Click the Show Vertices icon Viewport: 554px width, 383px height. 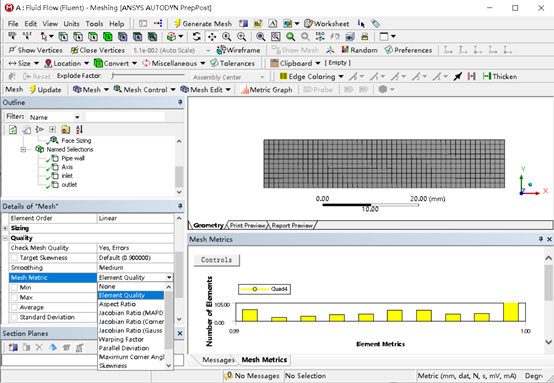[x=12, y=50]
